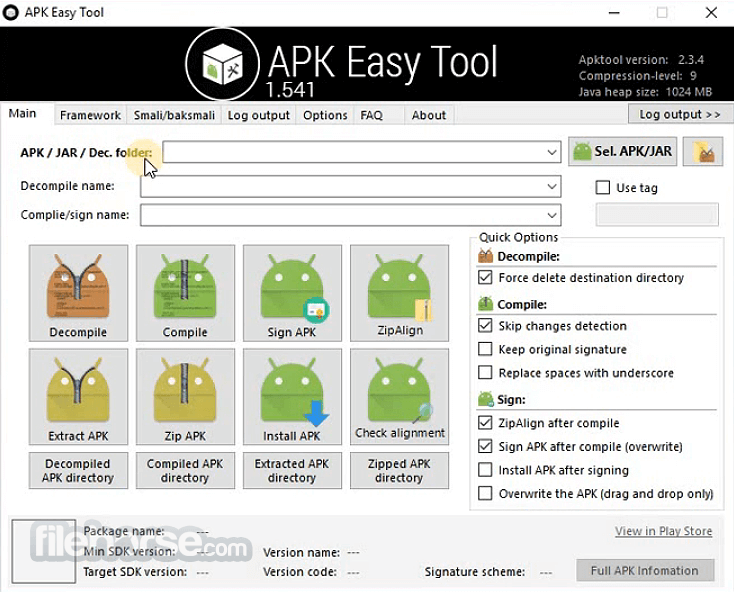Click the Install APK icon button
The image size is (734, 592).
tap(292, 396)
